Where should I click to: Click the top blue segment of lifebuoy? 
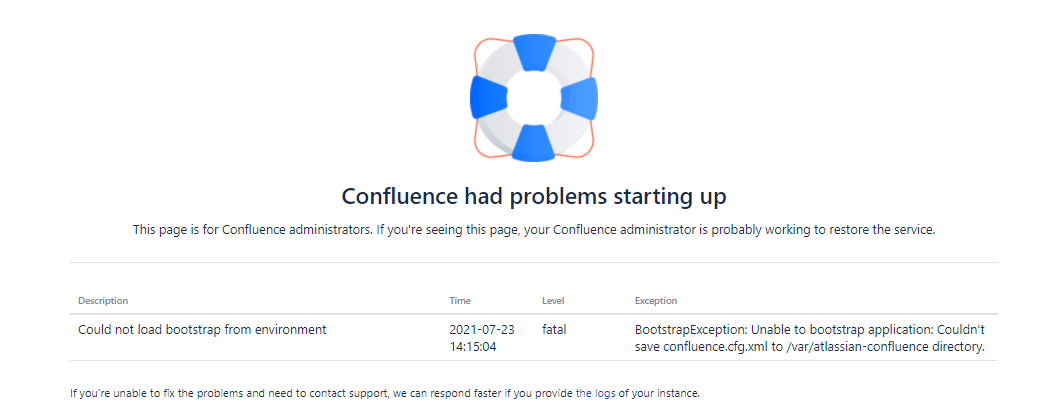pos(534,52)
